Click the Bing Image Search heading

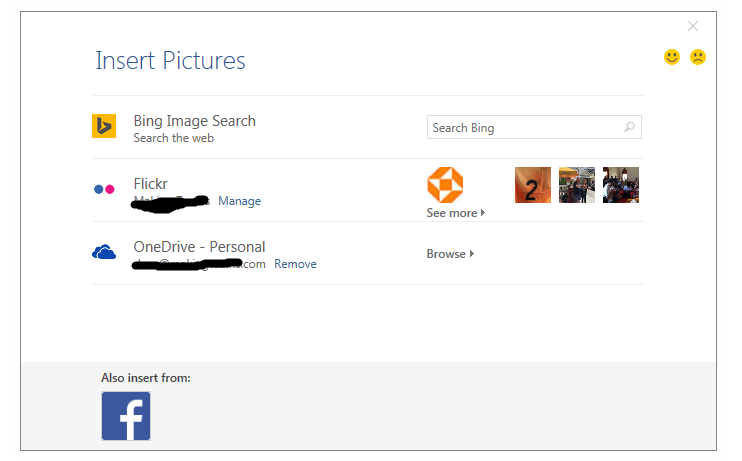194,121
